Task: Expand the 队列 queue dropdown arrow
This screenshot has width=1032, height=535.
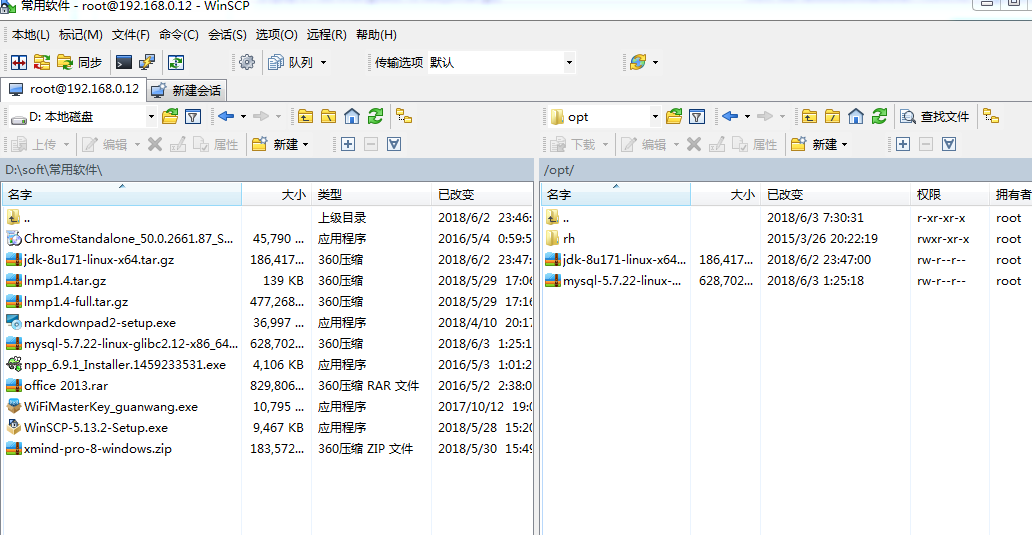Action: tap(323, 63)
